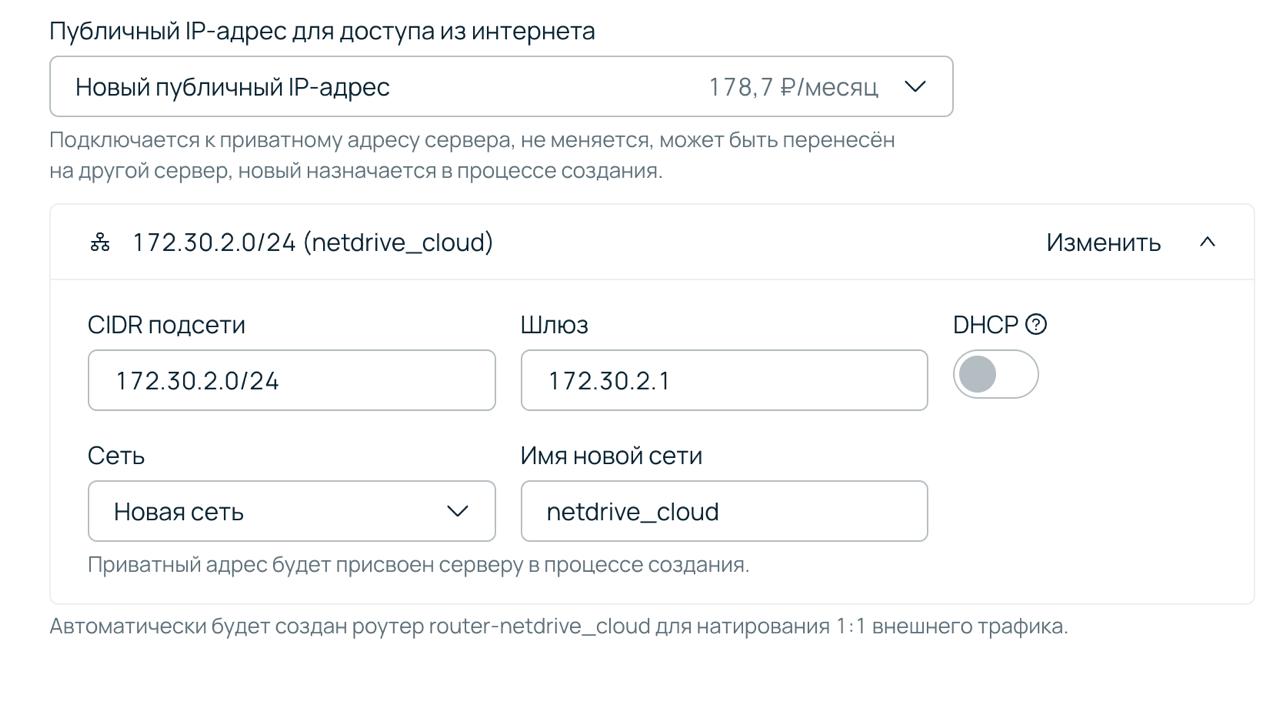Click the 'Шлюз' field containing 172.30.2.1
This screenshot has height=702, width=1280.
pos(723,380)
